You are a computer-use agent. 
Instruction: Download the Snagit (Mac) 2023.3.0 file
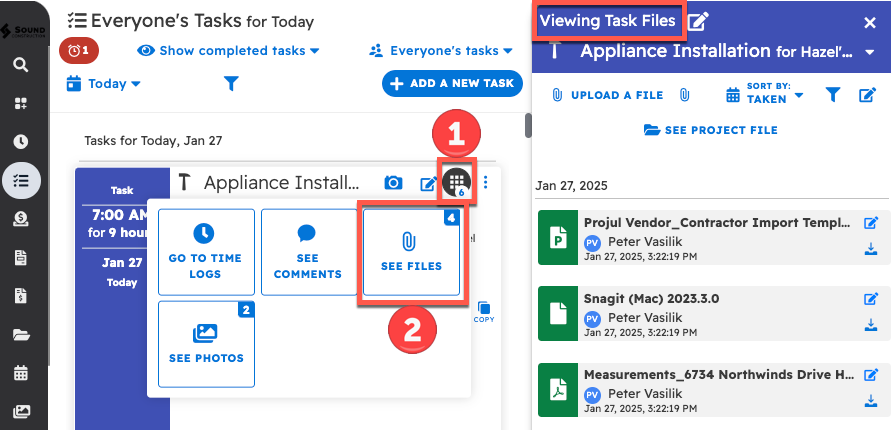click(870, 326)
